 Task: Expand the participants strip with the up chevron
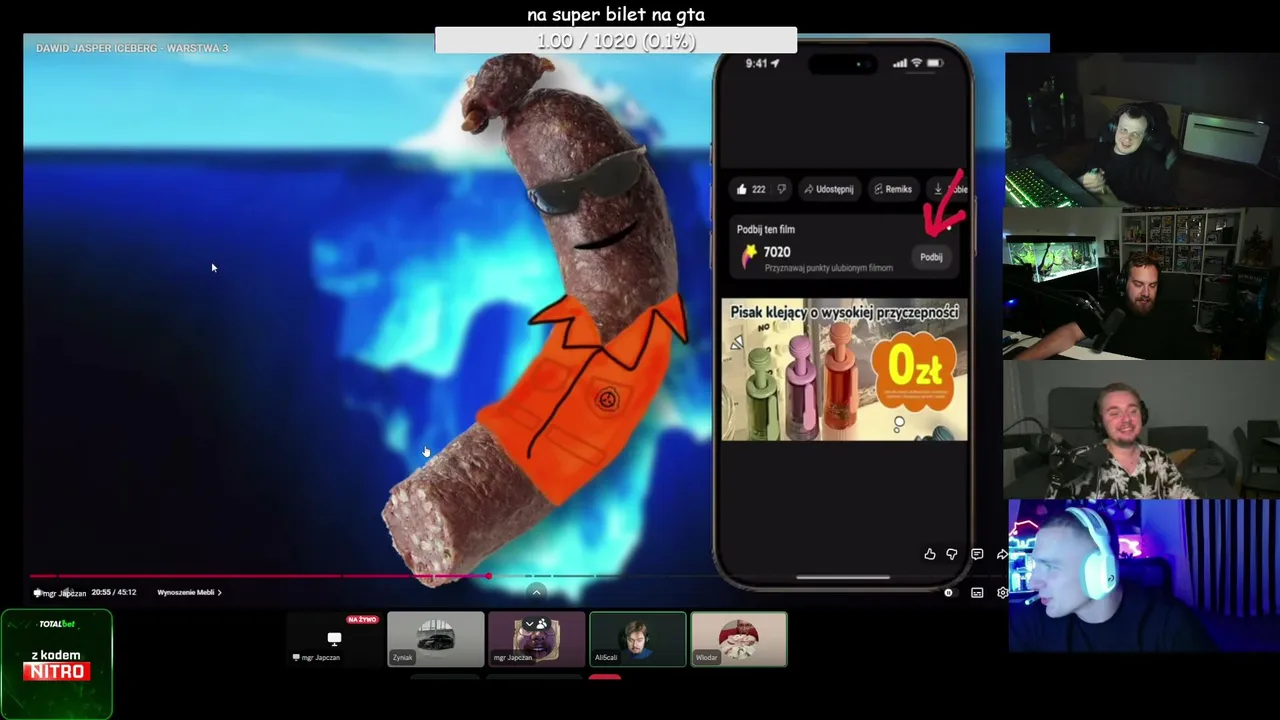click(536, 592)
